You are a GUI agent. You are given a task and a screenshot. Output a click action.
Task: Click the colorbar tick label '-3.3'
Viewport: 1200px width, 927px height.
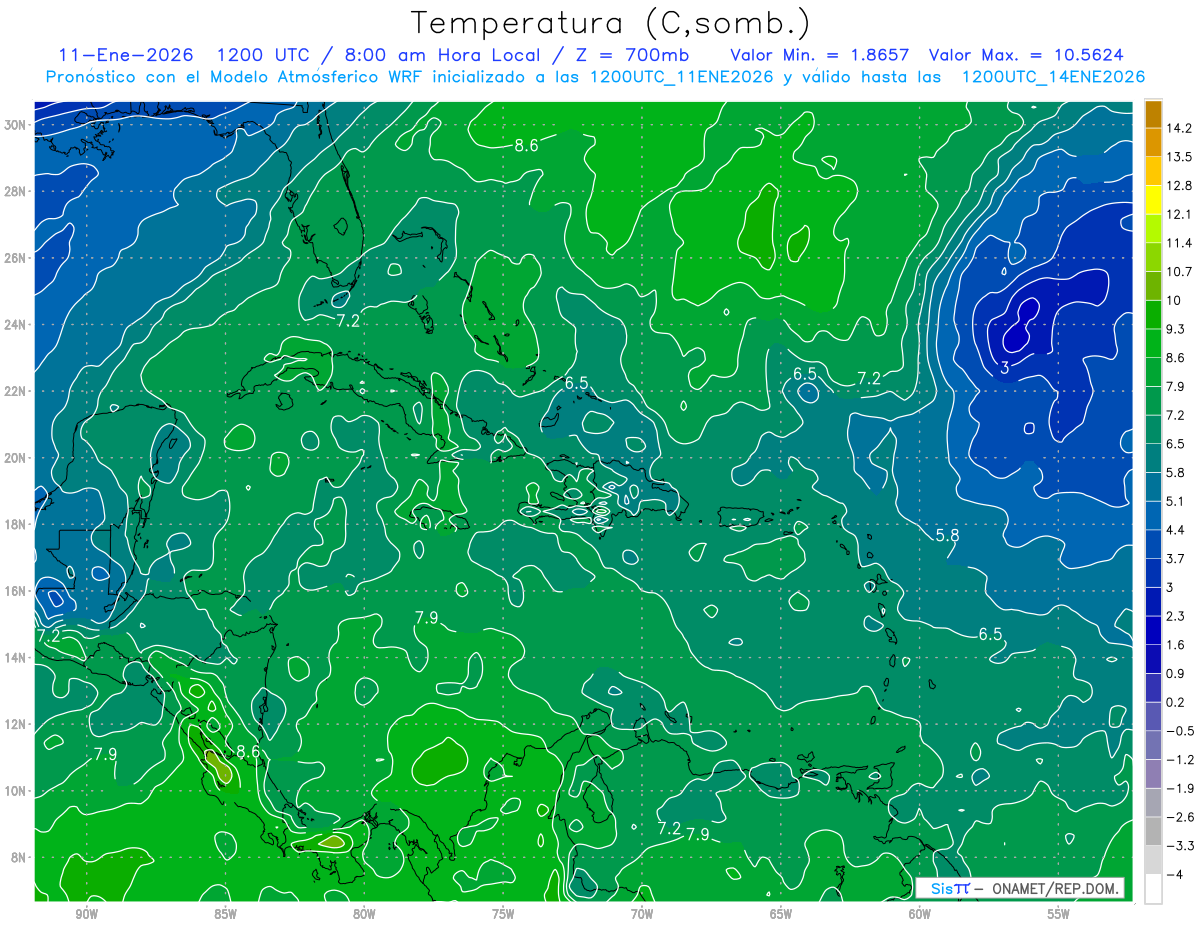[1180, 846]
